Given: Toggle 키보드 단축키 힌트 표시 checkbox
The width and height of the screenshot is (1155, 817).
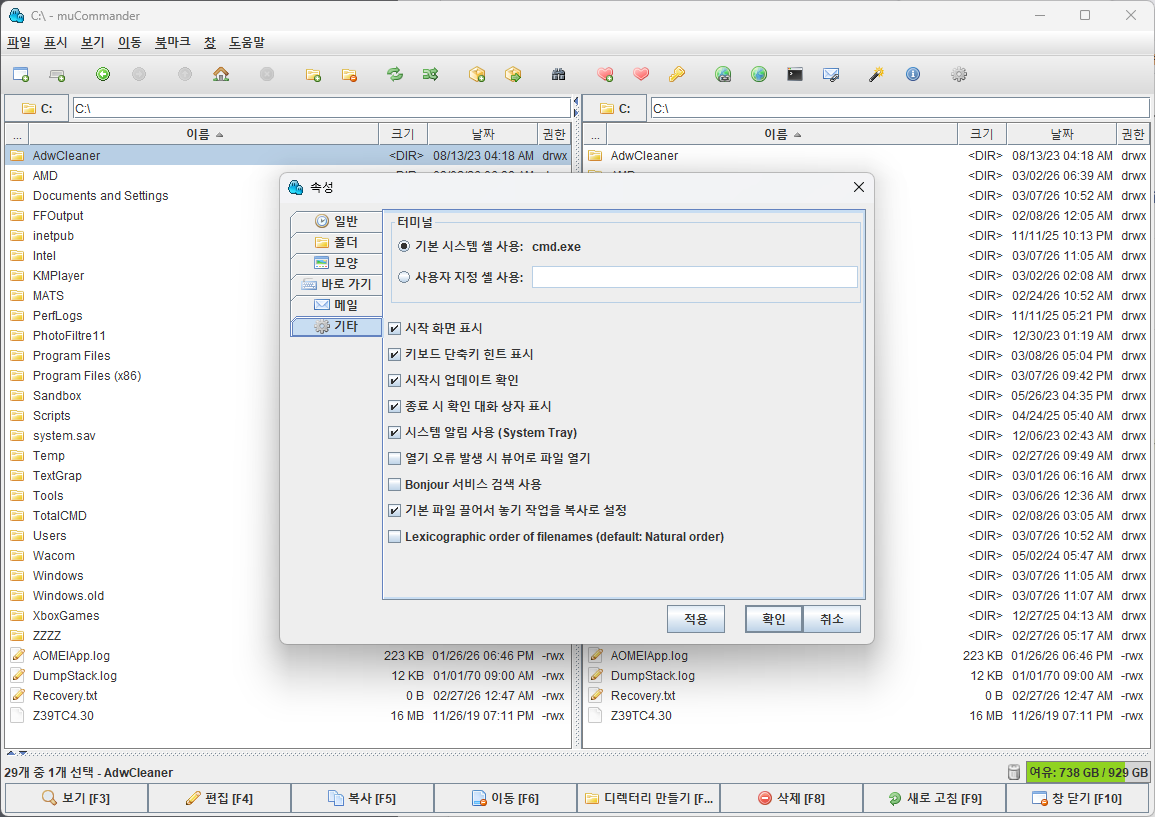Looking at the screenshot, I should (x=395, y=354).
